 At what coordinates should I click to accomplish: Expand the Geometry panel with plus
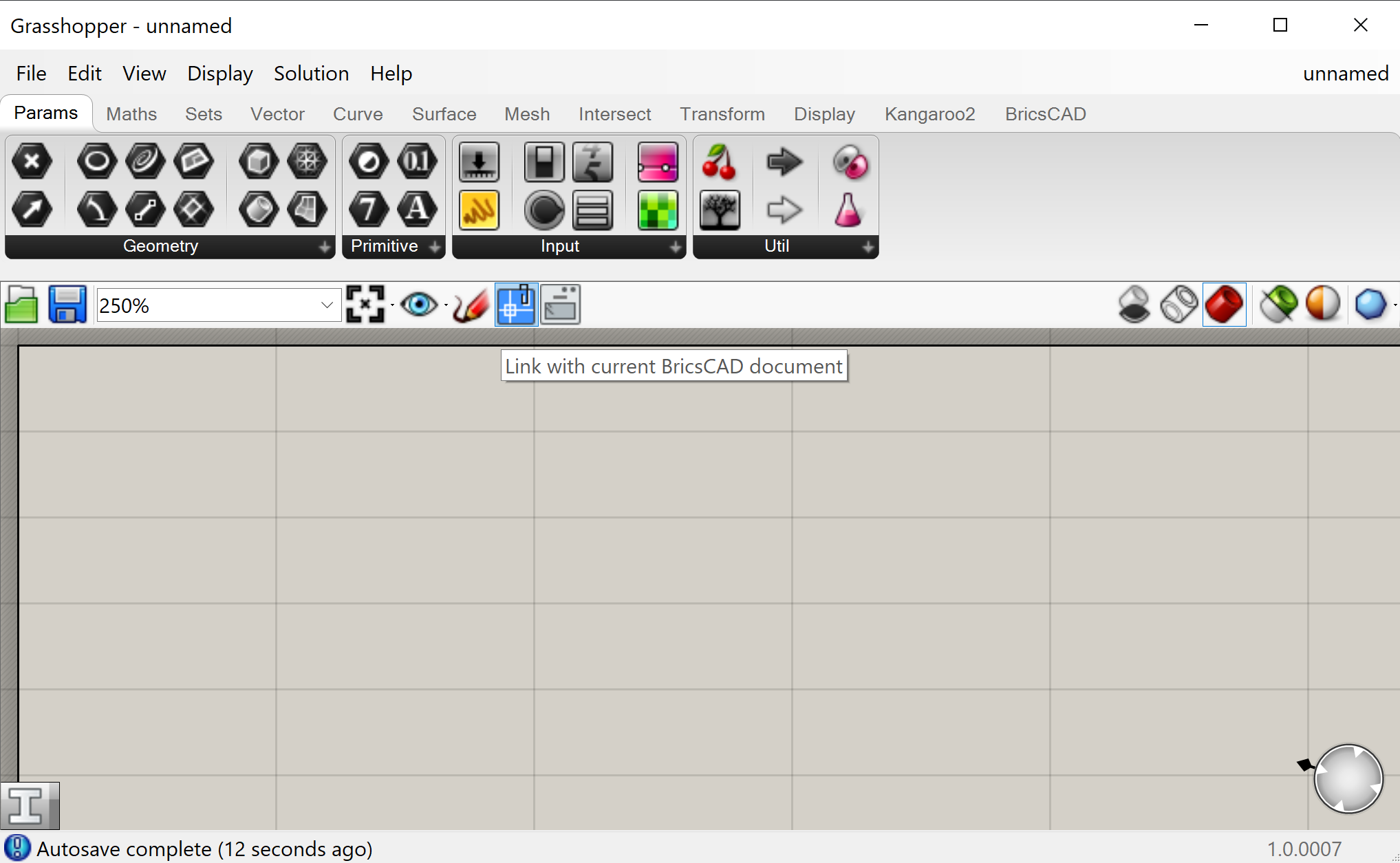coord(324,247)
